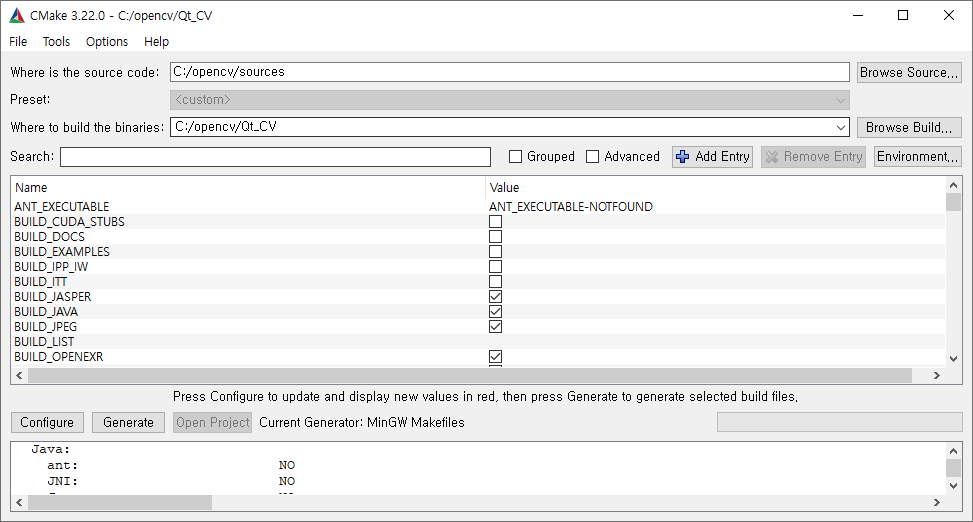Open the Options menu

pyautogui.click(x=107, y=42)
